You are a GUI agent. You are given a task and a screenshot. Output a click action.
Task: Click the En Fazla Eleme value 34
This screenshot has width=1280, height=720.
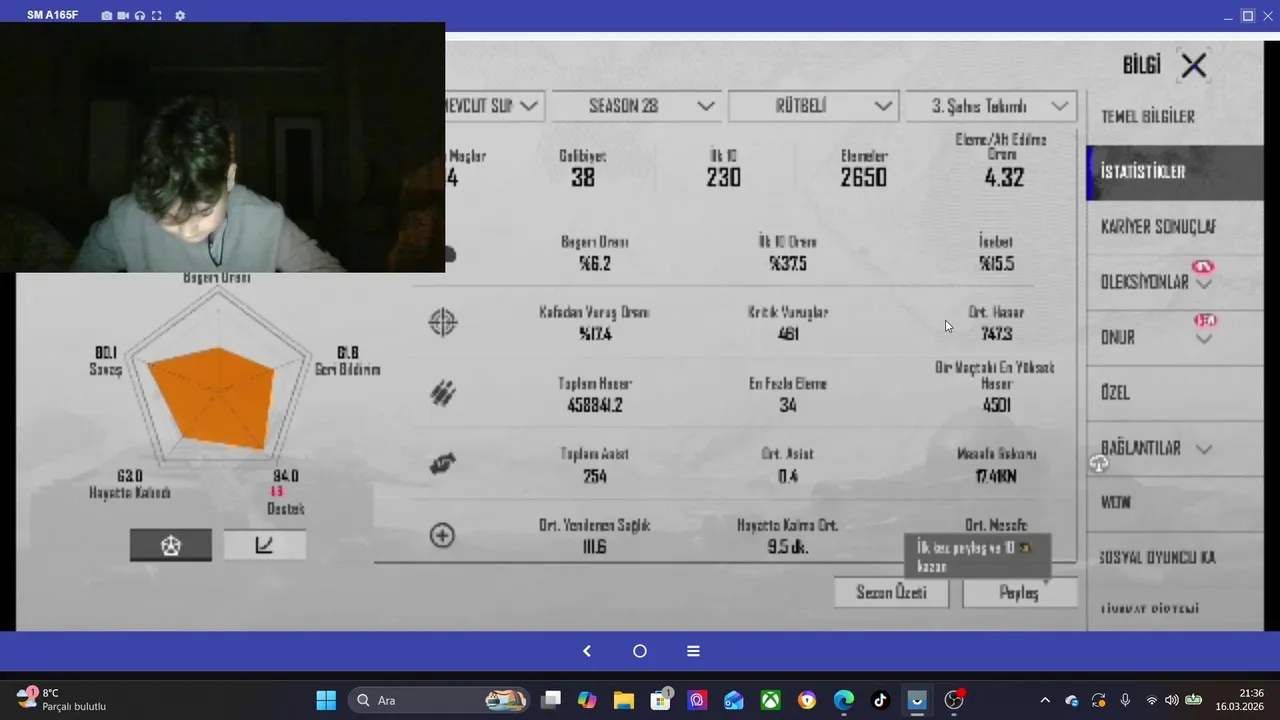pyautogui.click(x=788, y=405)
